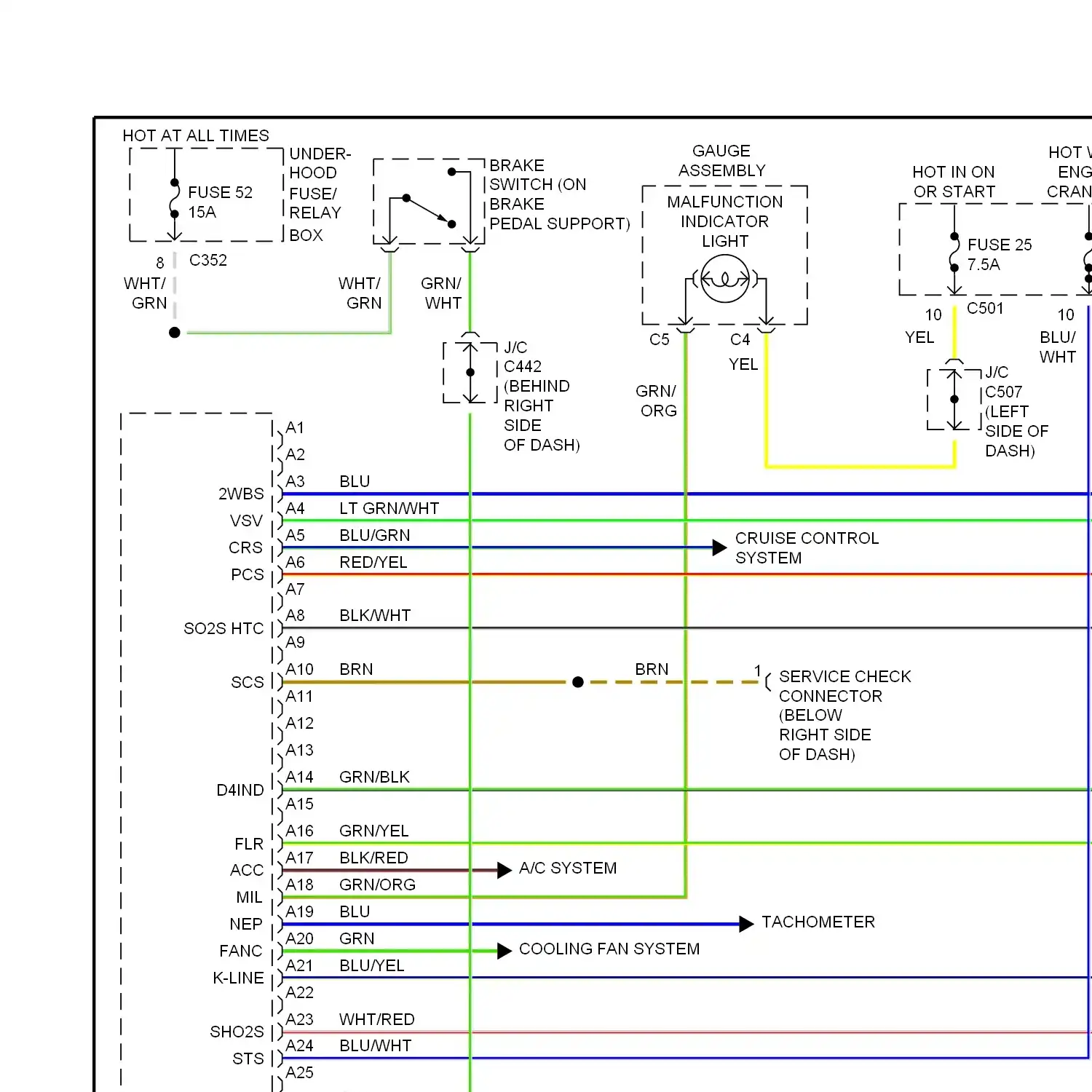Click the "FANC" signal name

click(240, 951)
